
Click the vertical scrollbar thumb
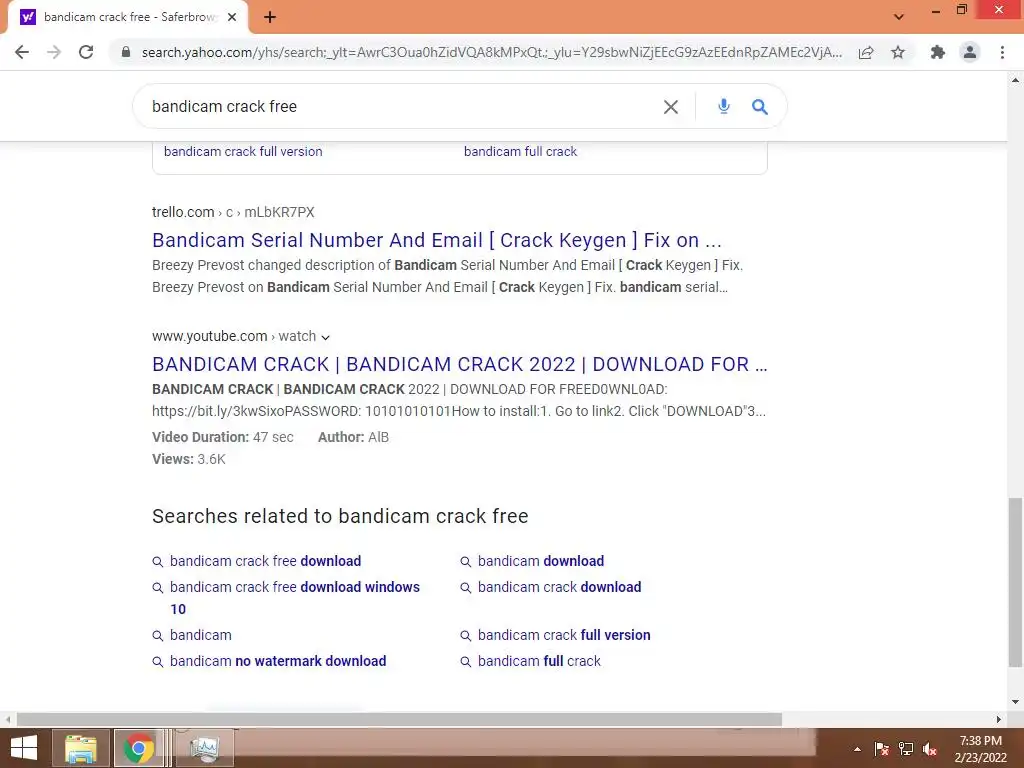[1015, 582]
